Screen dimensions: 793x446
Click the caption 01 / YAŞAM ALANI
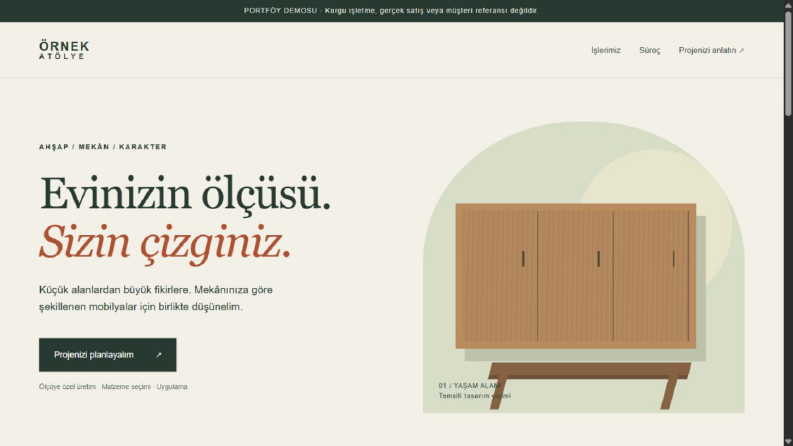pyautogui.click(x=469, y=385)
